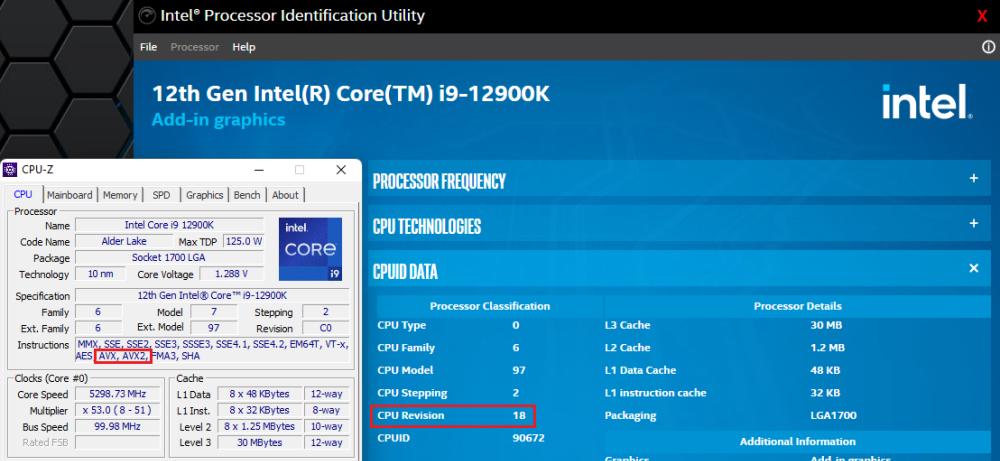Screen dimensions: 1000x461
Task: Click the Core Speed value 5298.73 MHz
Action: (x=118, y=394)
